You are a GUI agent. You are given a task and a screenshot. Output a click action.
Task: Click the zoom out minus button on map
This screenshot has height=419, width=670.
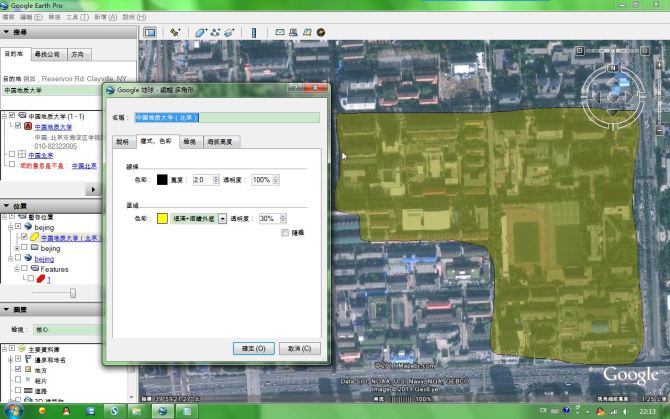[x=659, y=131]
